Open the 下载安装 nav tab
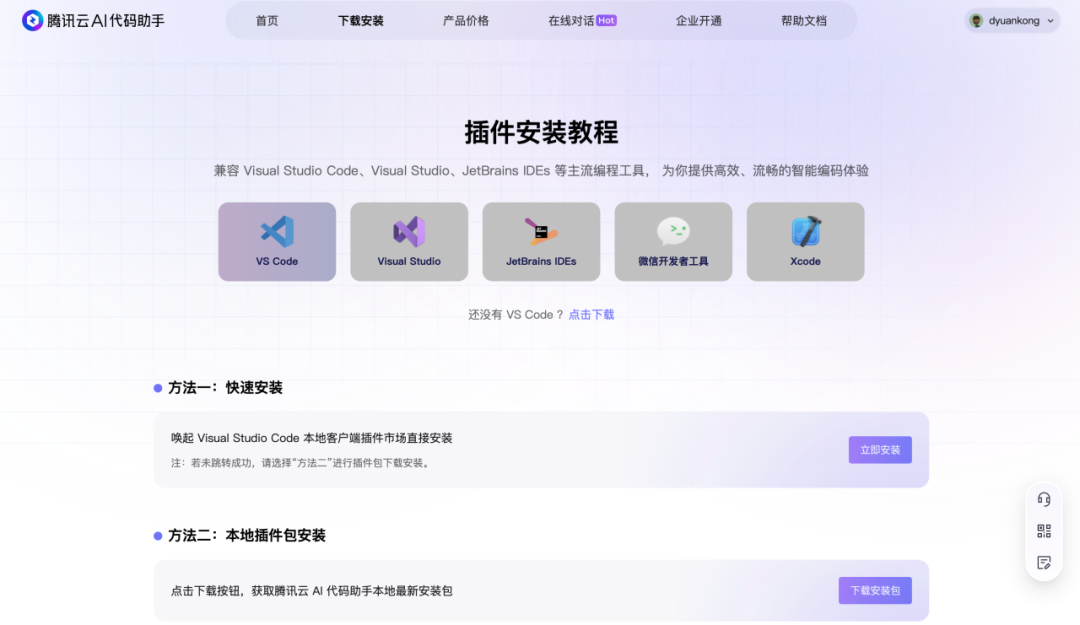1080x625 pixels. point(360,20)
